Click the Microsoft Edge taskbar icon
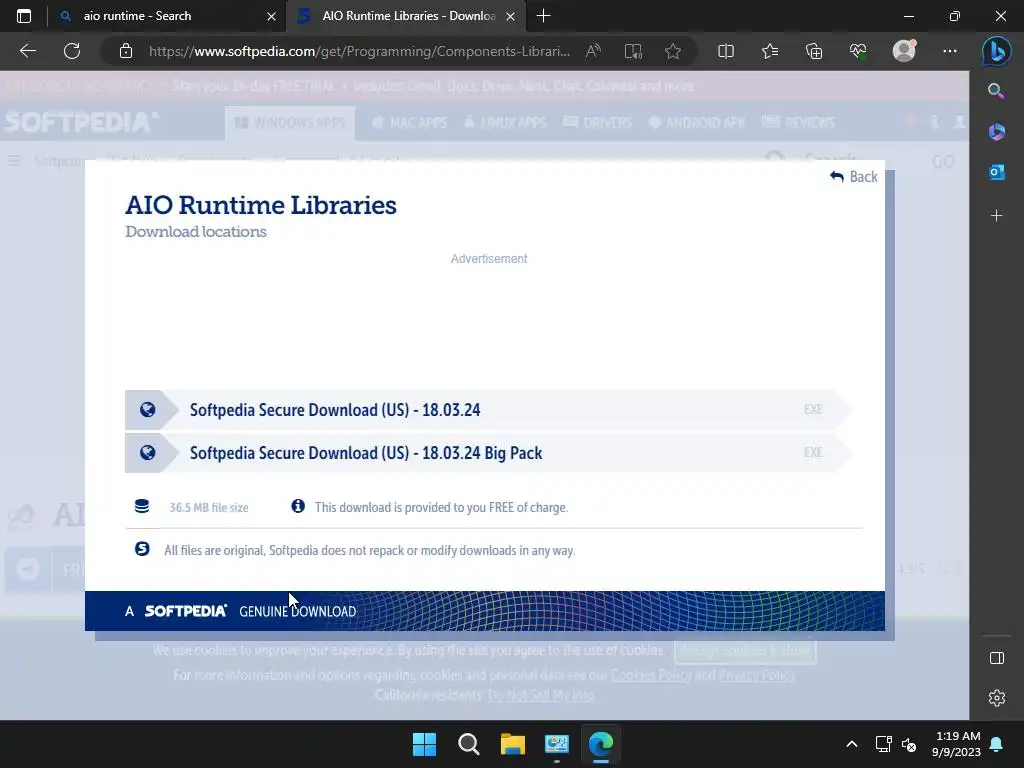1024x768 pixels. click(x=601, y=744)
